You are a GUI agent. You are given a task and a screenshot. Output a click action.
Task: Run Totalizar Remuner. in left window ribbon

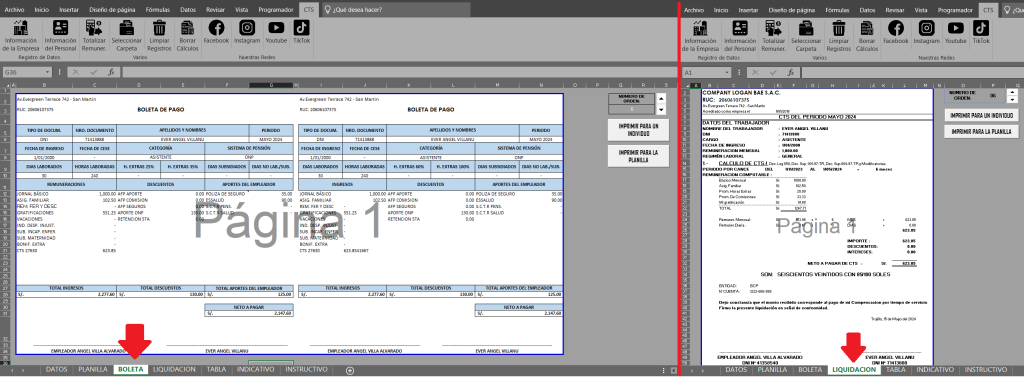[x=95, y=36]
